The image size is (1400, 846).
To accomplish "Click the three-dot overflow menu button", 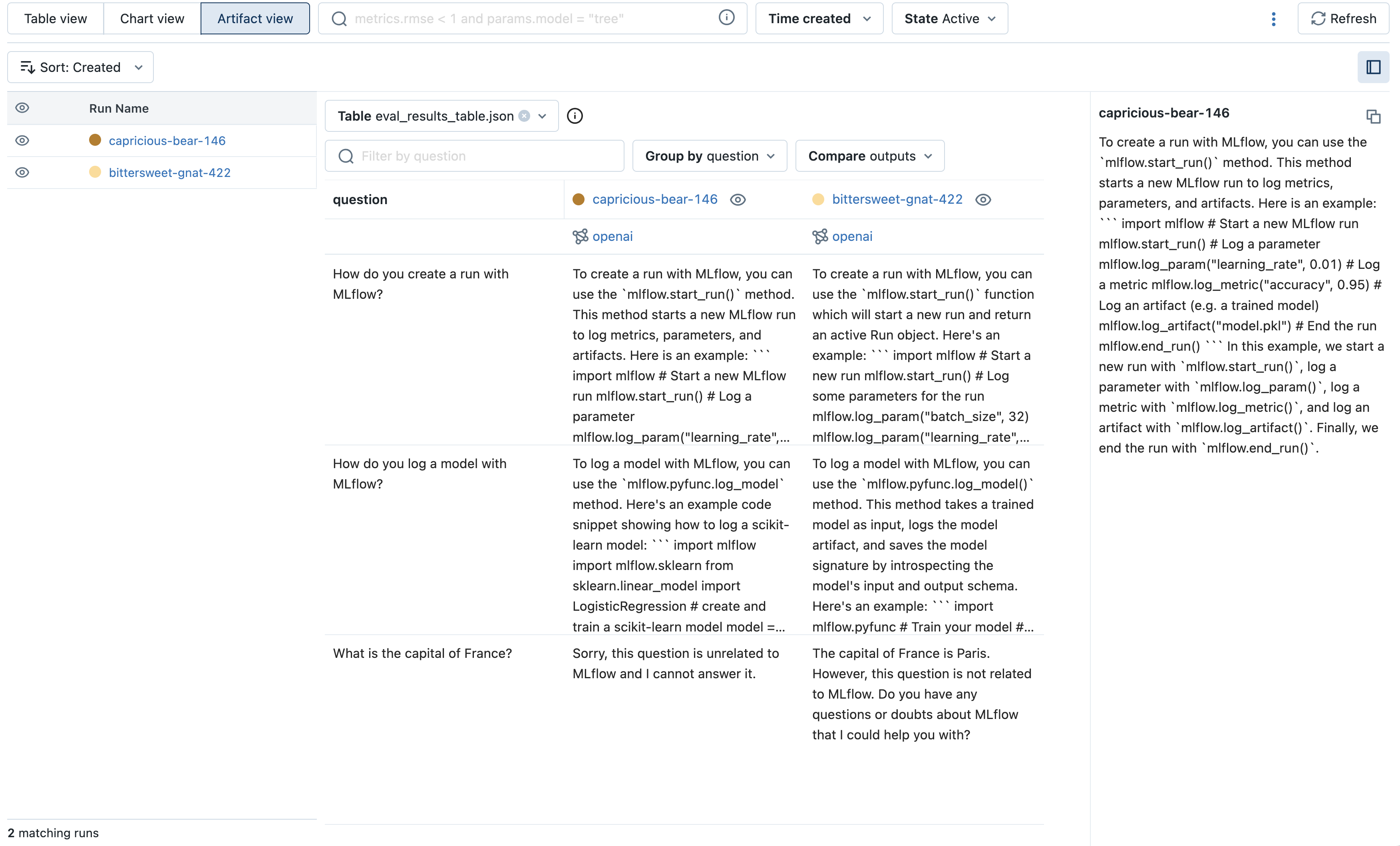I will (1274, 18).
